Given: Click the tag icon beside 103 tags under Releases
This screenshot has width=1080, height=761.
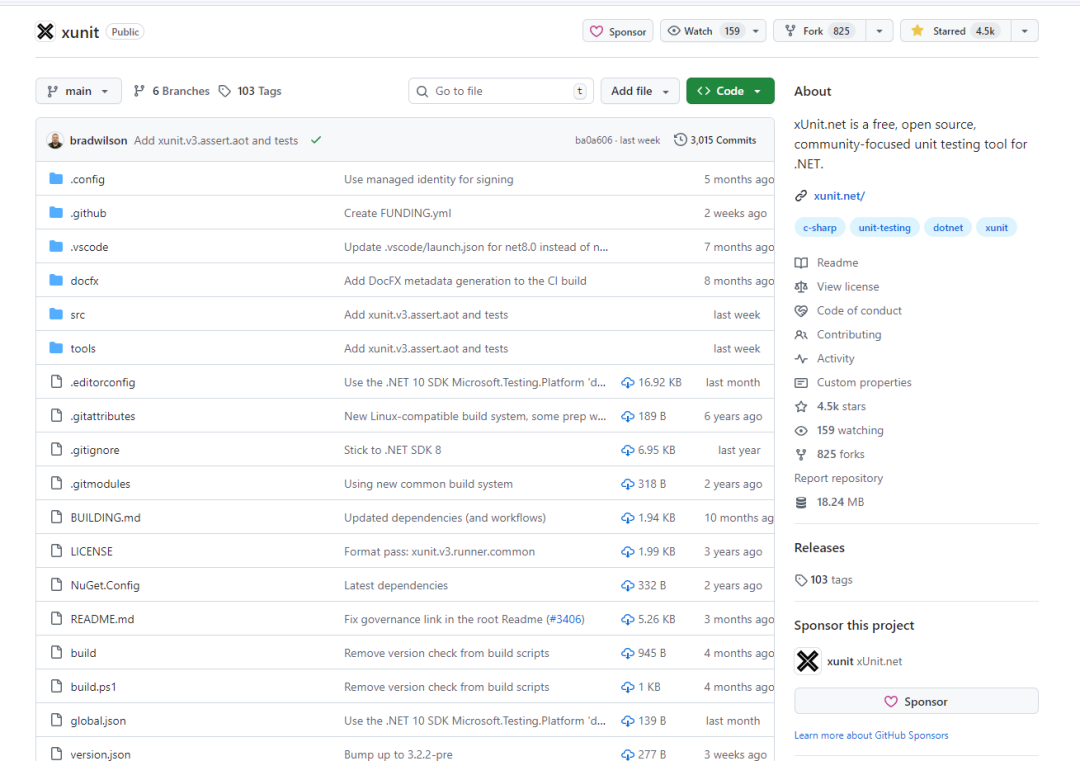Looking at the screenshot, I should 801,580.
